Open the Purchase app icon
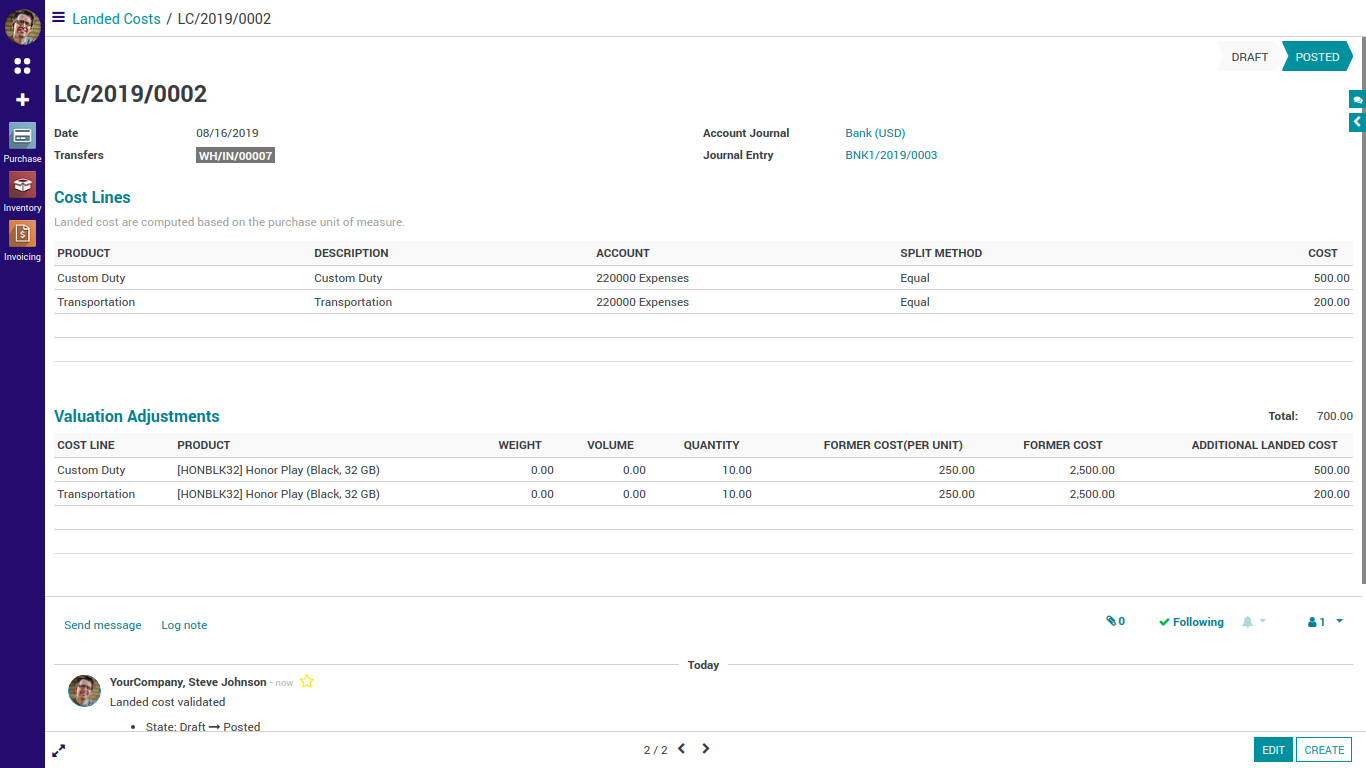This screenshot has width=1366, height=768. click(x=22, y=136)
